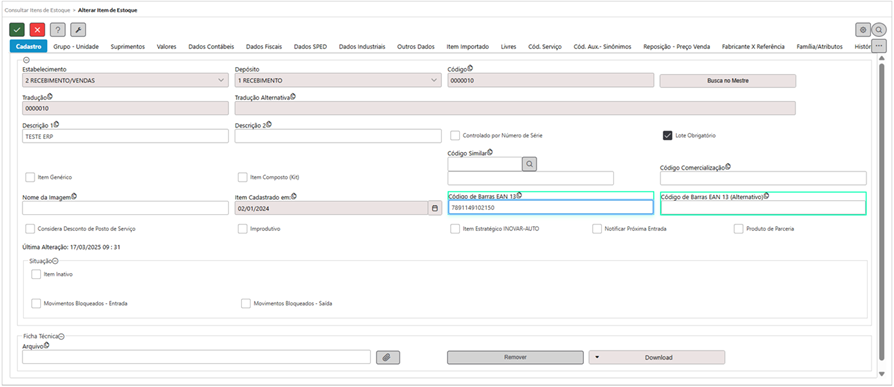Open the wrench tools icon
Screen dimensions: 894x387
(78, 30)
